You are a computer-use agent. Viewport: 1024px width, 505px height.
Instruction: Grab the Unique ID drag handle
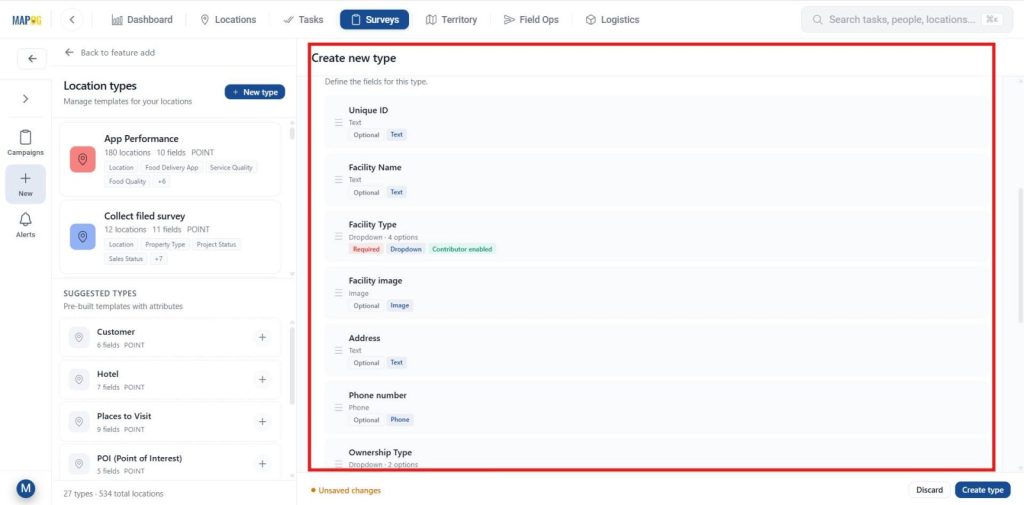pyautogui.click(x=338, y=122)
